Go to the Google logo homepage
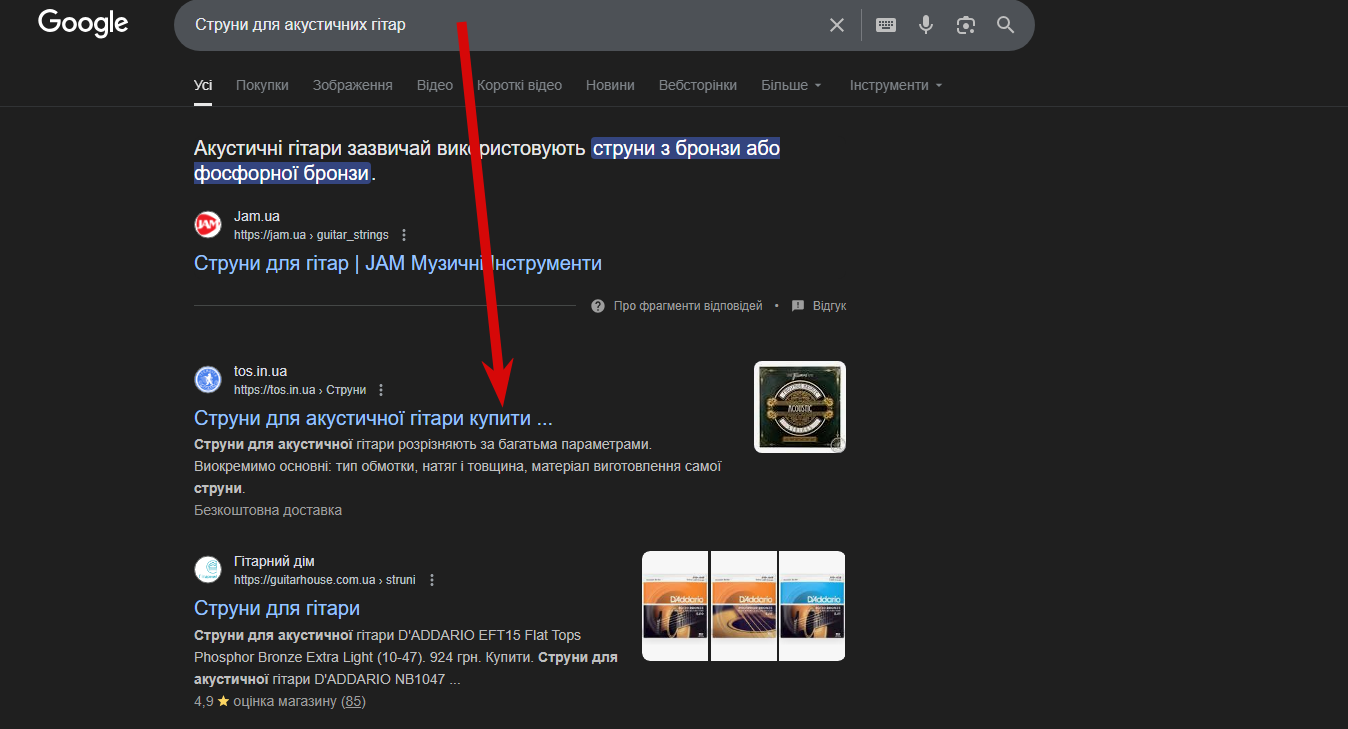 point(83,23)
